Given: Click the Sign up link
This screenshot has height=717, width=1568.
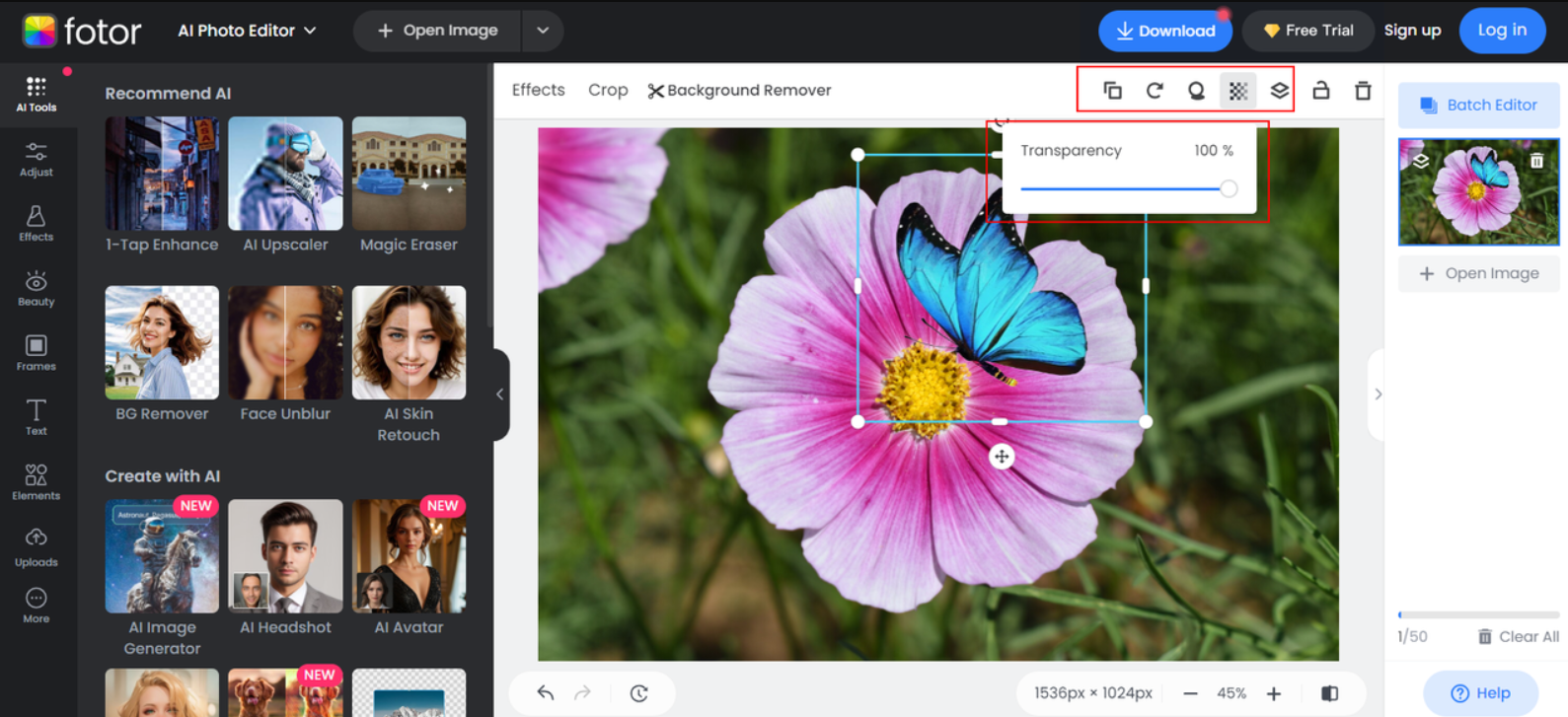Looking at the screenshot, I should [x=1412, y=31].
